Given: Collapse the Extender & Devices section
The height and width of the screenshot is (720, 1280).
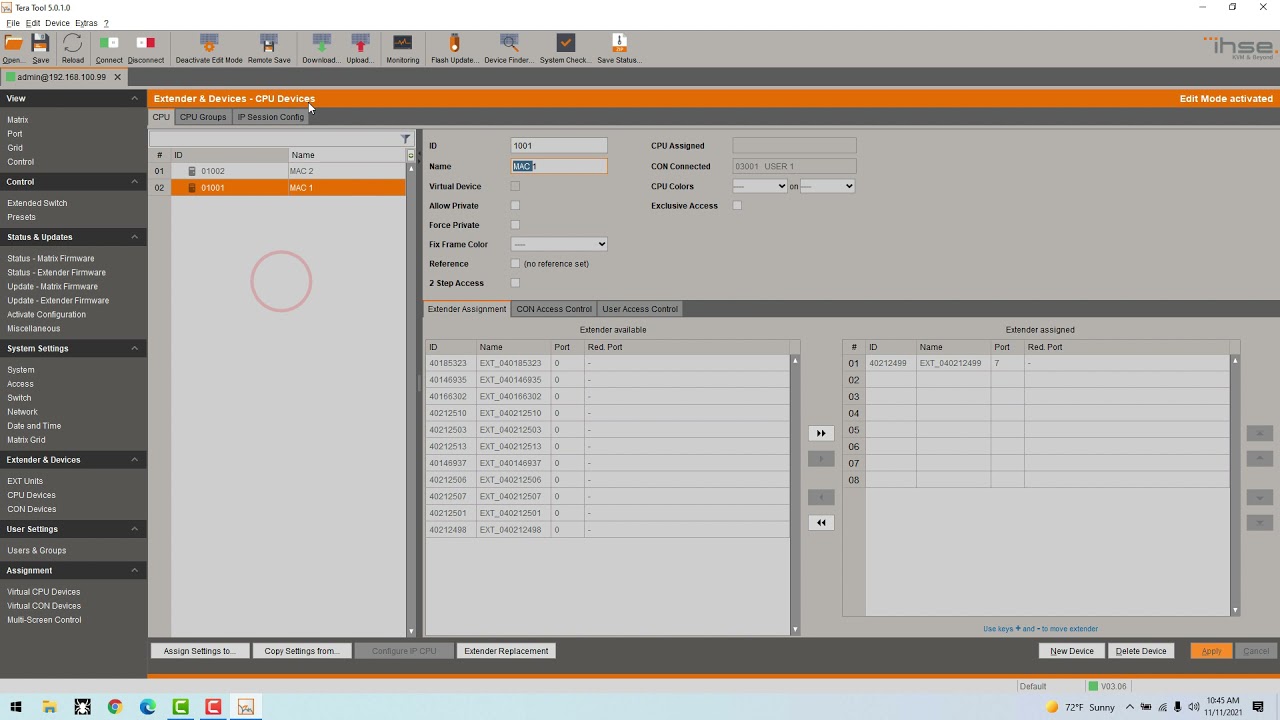Looking at the screenshot, I should (134, 460).
